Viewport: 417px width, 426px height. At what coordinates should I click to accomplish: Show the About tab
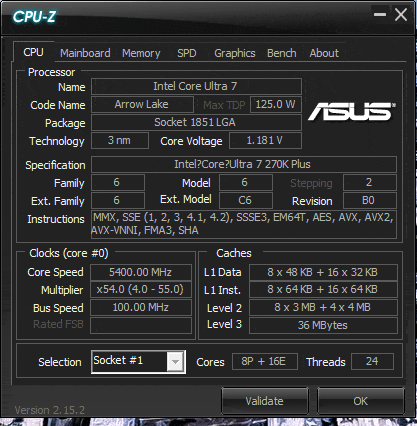coord(324,53)
